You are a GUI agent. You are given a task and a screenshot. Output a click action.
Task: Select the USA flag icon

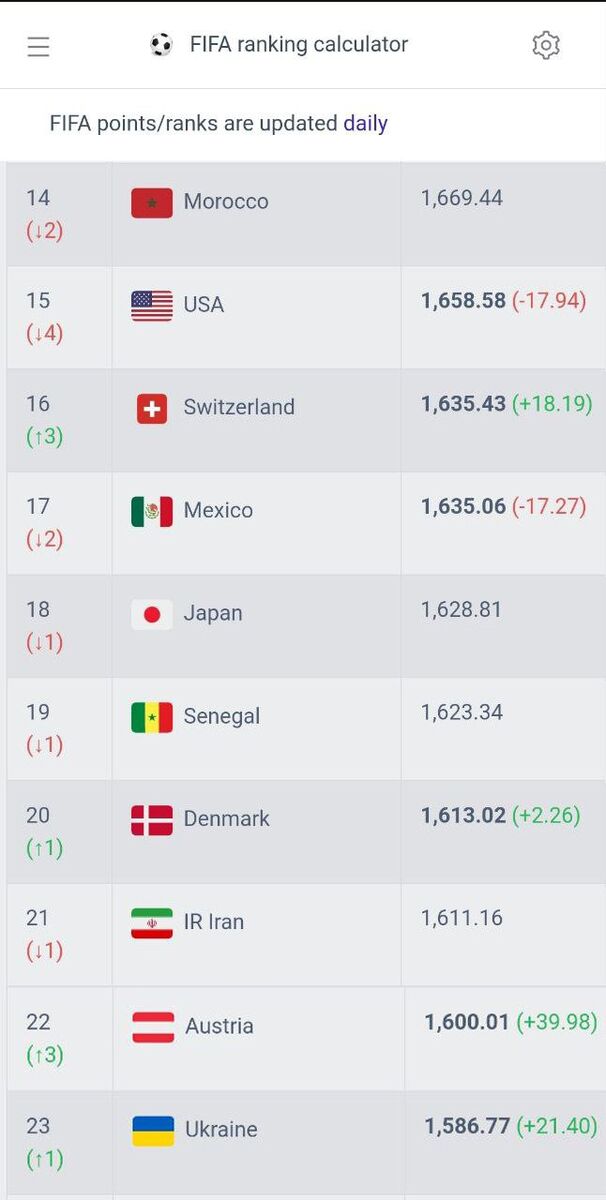point(151,304)
